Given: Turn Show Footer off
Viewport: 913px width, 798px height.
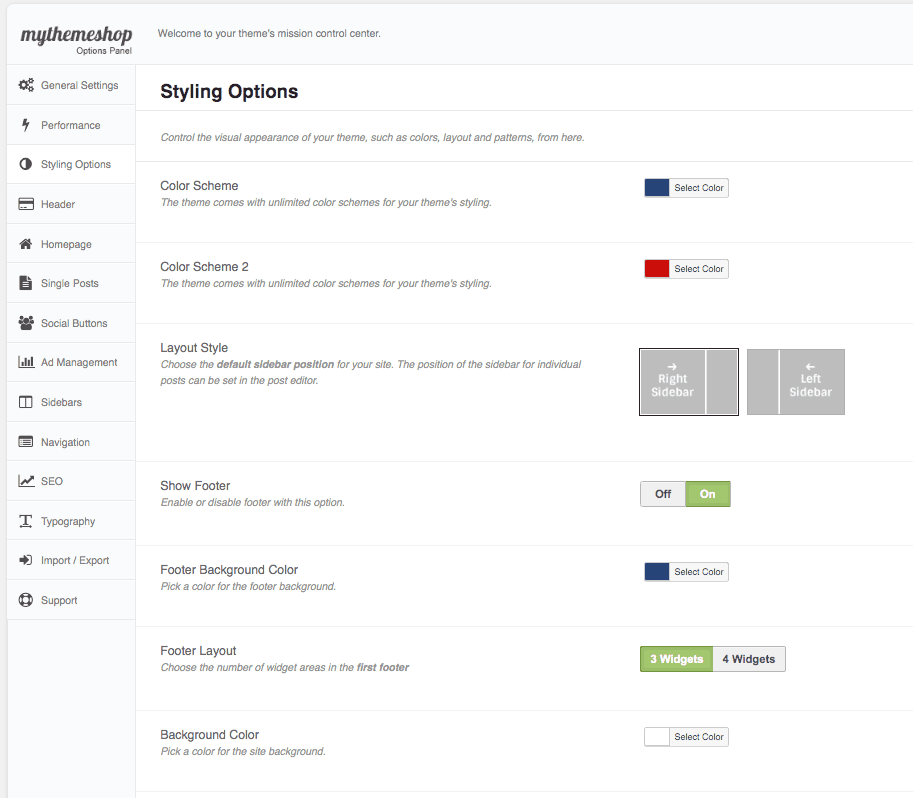Looking at the screenshot, I should pos(663,494).
